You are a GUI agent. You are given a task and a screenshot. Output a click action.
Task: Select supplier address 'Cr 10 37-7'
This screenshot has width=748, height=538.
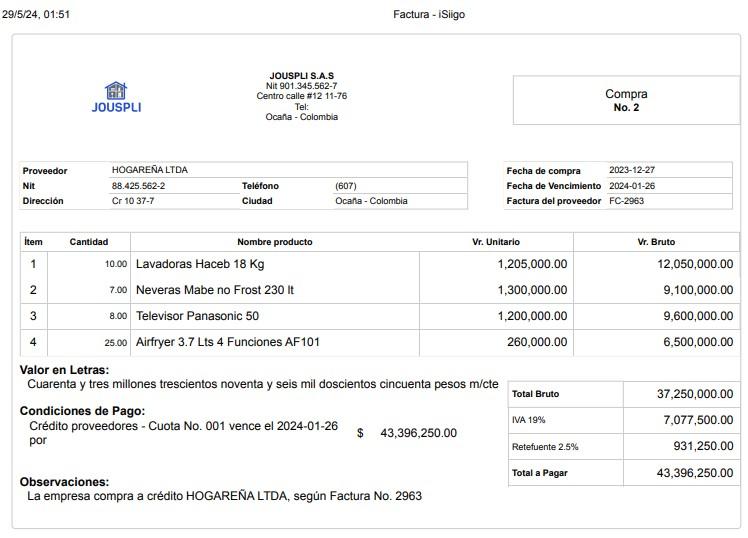pos(133,201)
